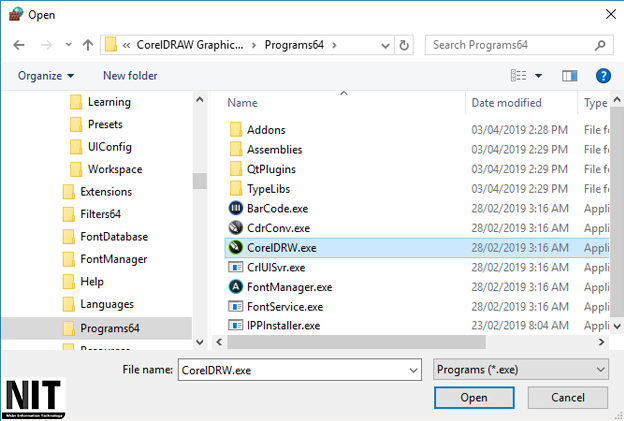This screenshot has width=624, height=421.
Task: Click the search magnifier icon
Action: pos(600,45)
